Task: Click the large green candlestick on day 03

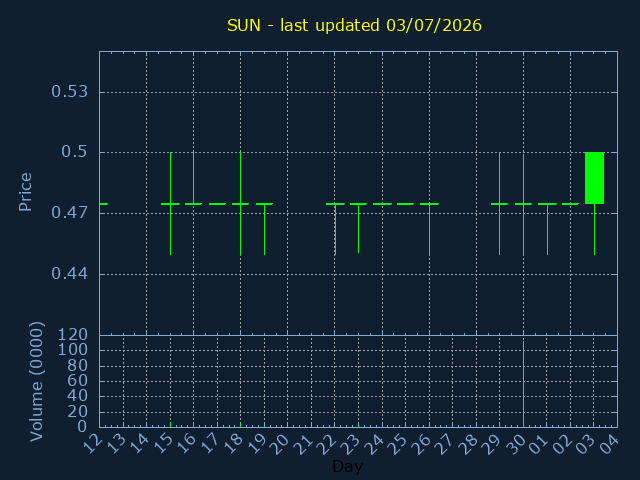Action: (x=594, y=178)
